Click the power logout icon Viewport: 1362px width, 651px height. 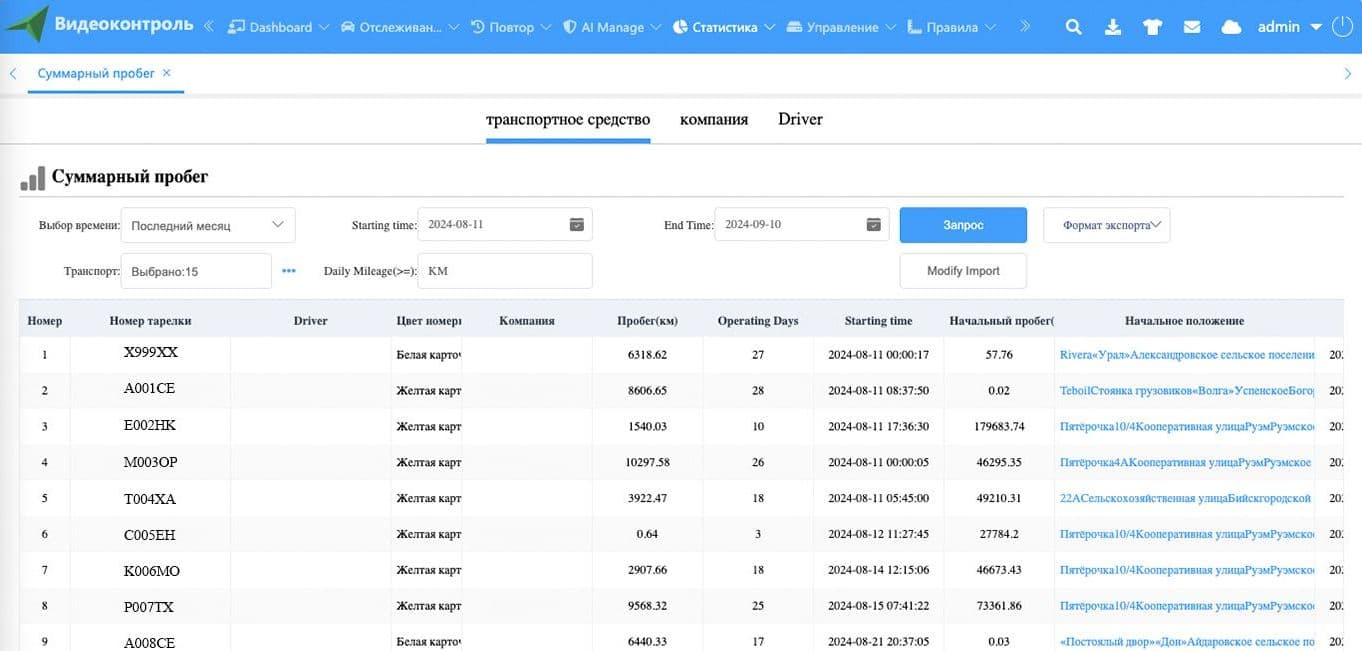click(1342, 27)
